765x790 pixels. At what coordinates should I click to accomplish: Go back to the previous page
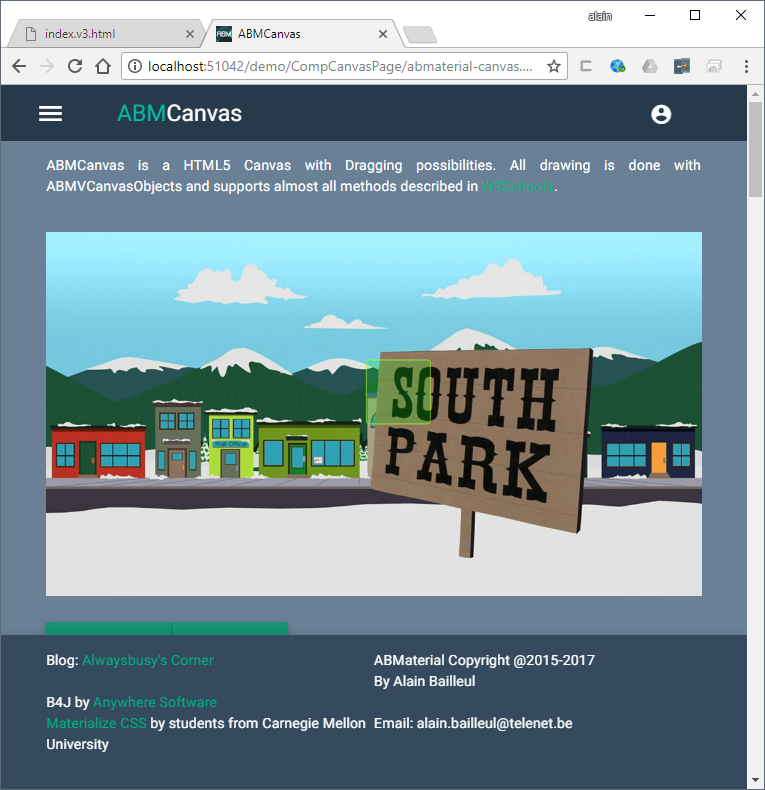(x=19, y=66)
